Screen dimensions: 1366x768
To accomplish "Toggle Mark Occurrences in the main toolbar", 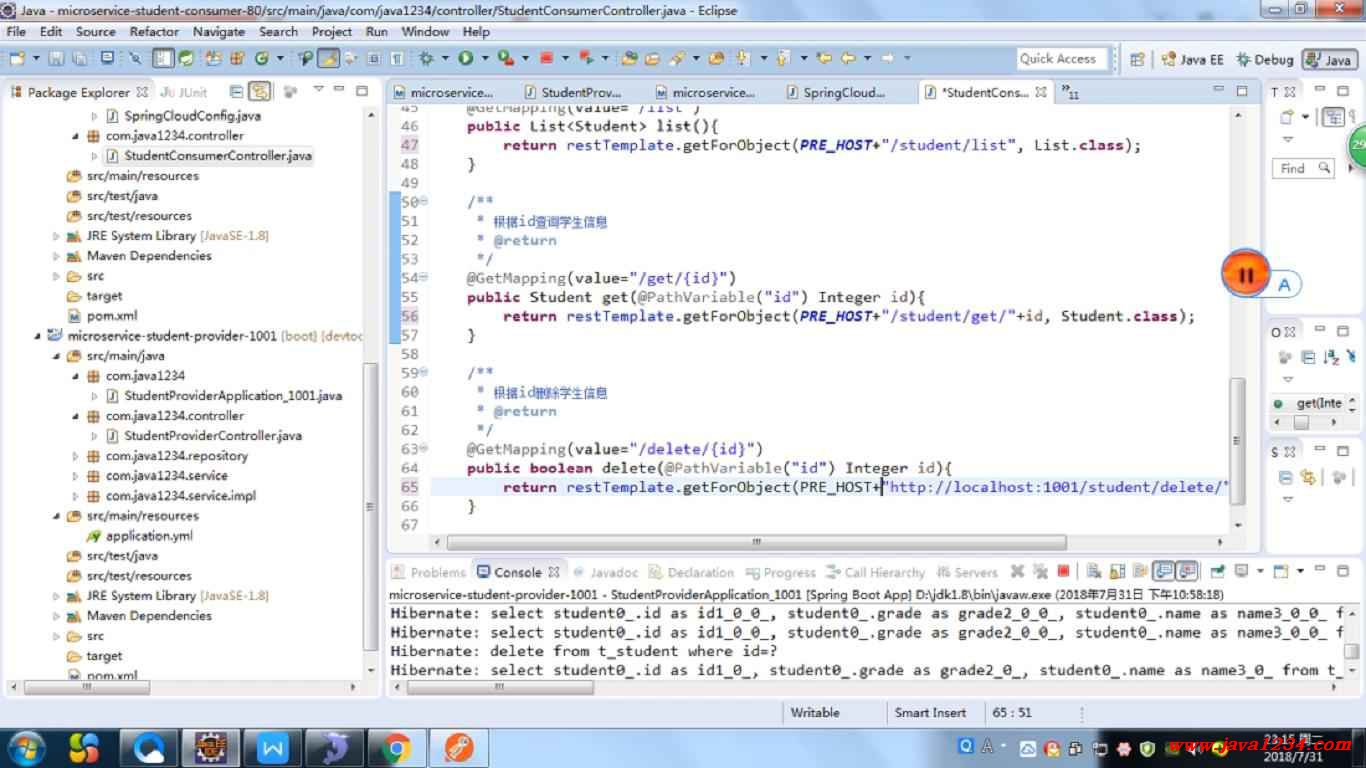I will tap(328, 58).
